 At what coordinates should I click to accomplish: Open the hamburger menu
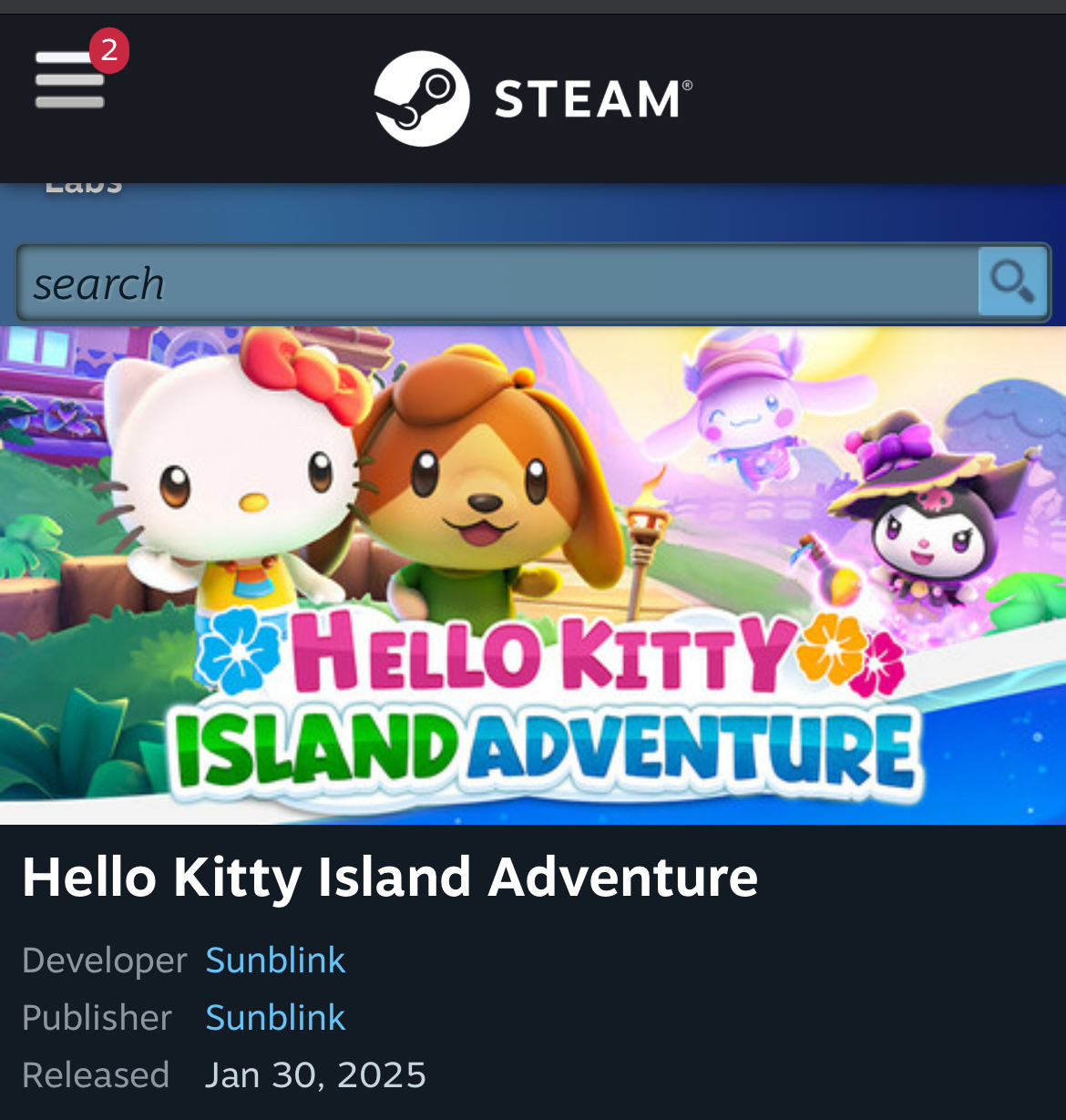(70, 79)
